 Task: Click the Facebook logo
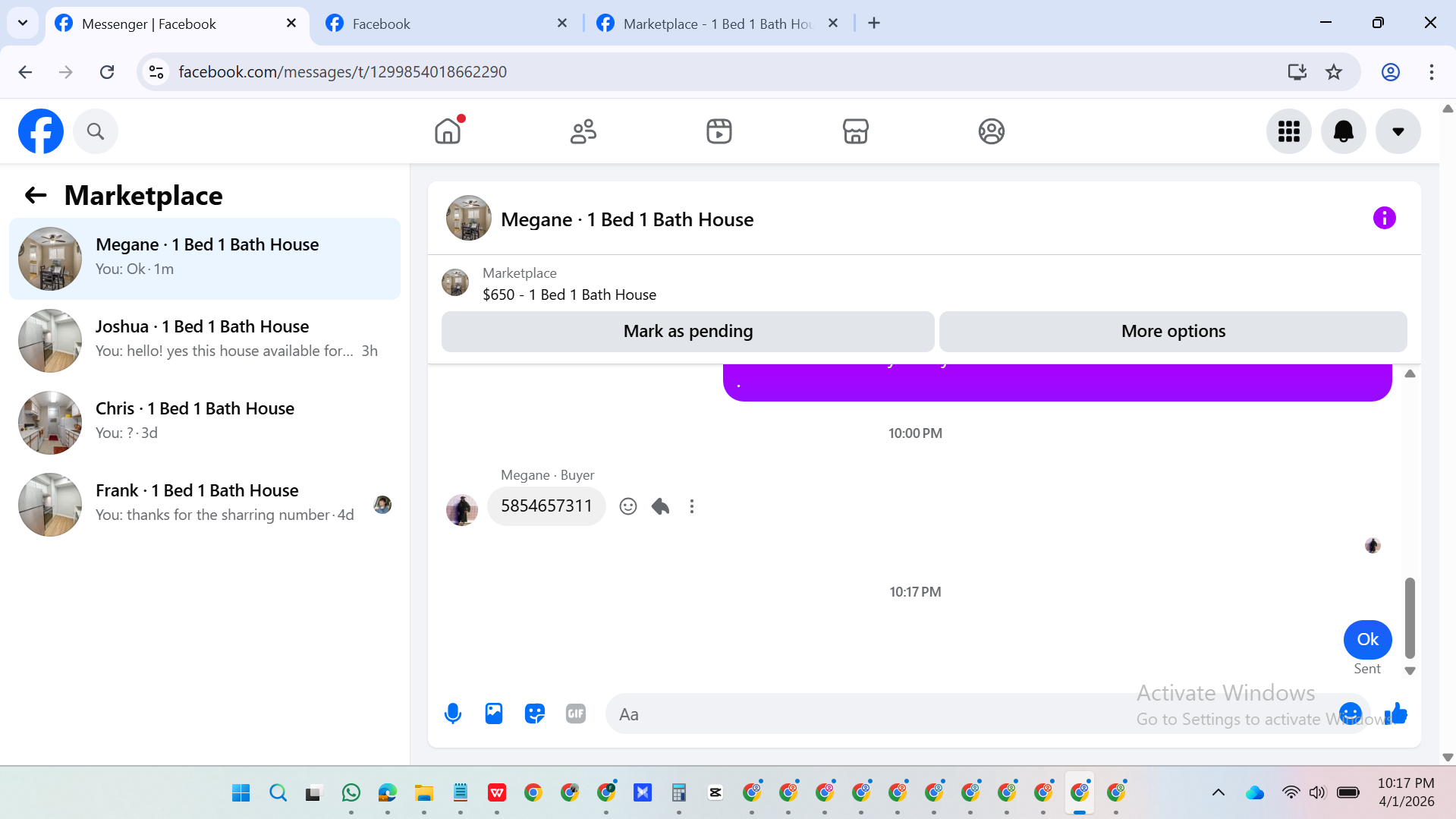[x=41, y=131]
